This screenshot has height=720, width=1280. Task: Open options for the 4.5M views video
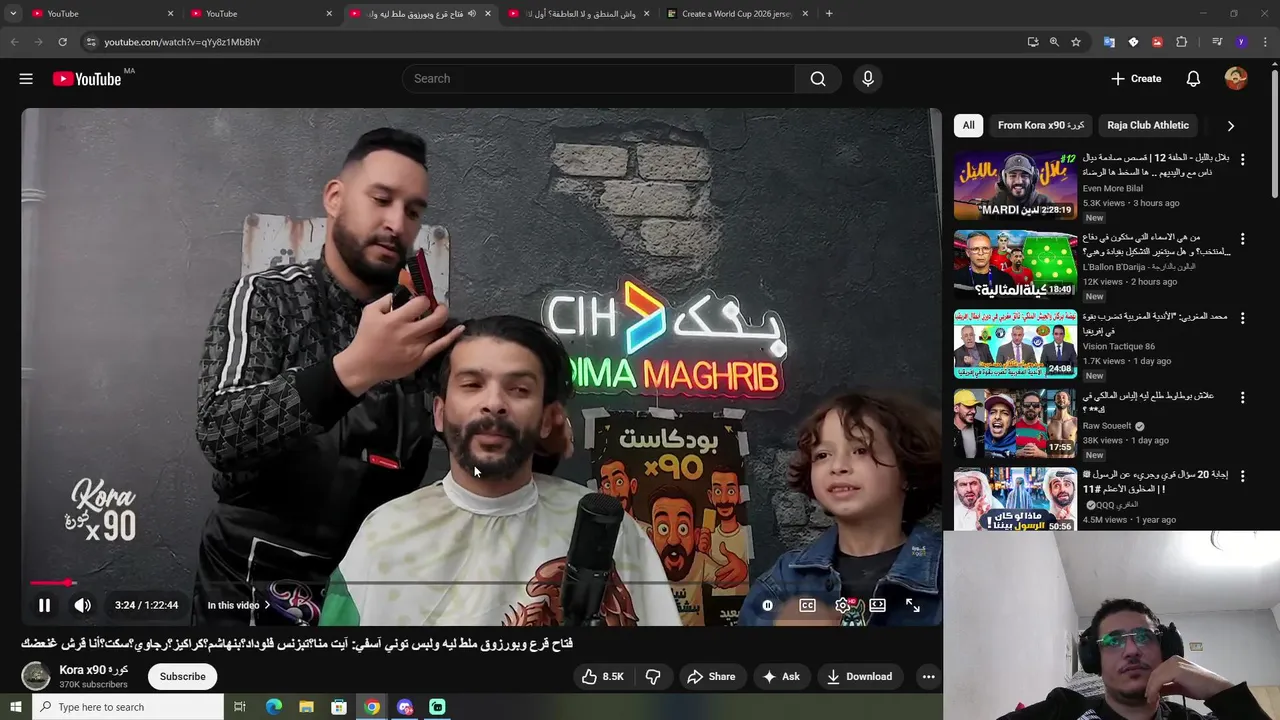pos(1242,476)
